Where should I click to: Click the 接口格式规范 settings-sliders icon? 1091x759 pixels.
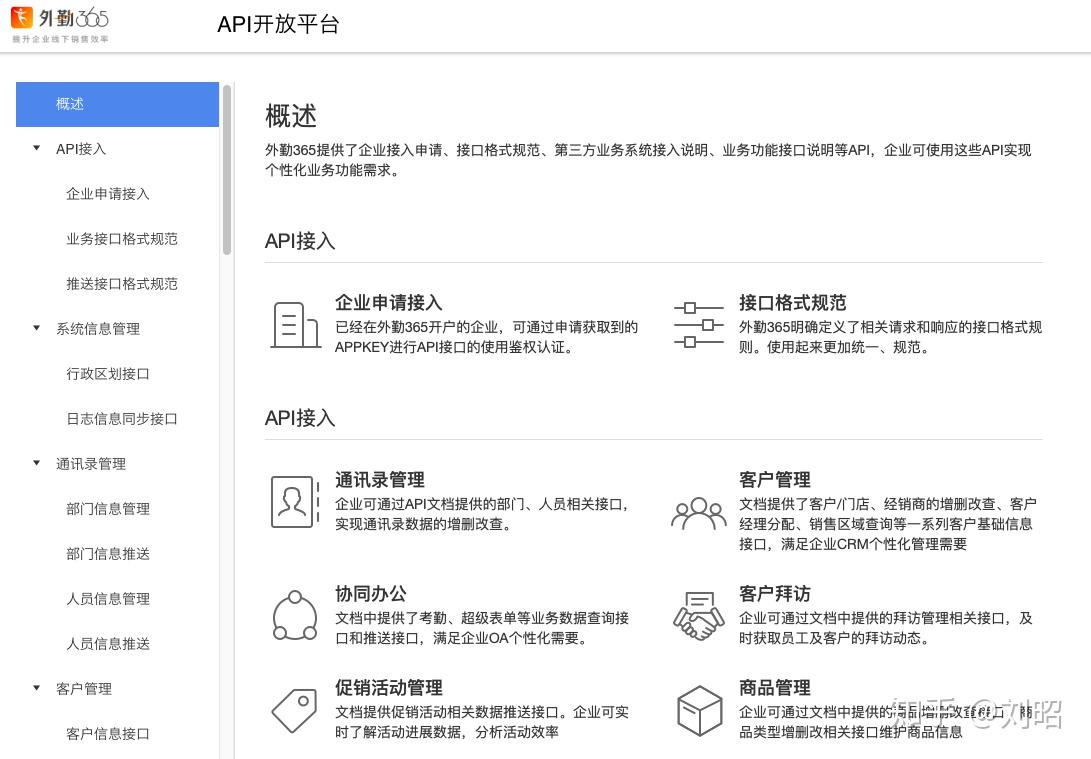698,323
